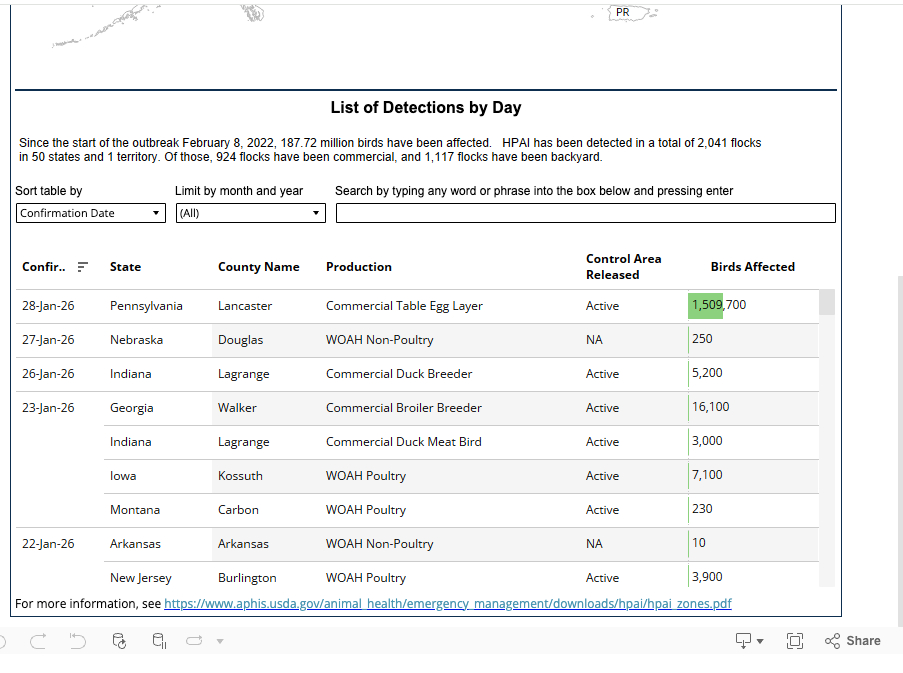Open the hpai_zones.pdf link
This screenshot has height=673, width=903.
tap(447, 604)
